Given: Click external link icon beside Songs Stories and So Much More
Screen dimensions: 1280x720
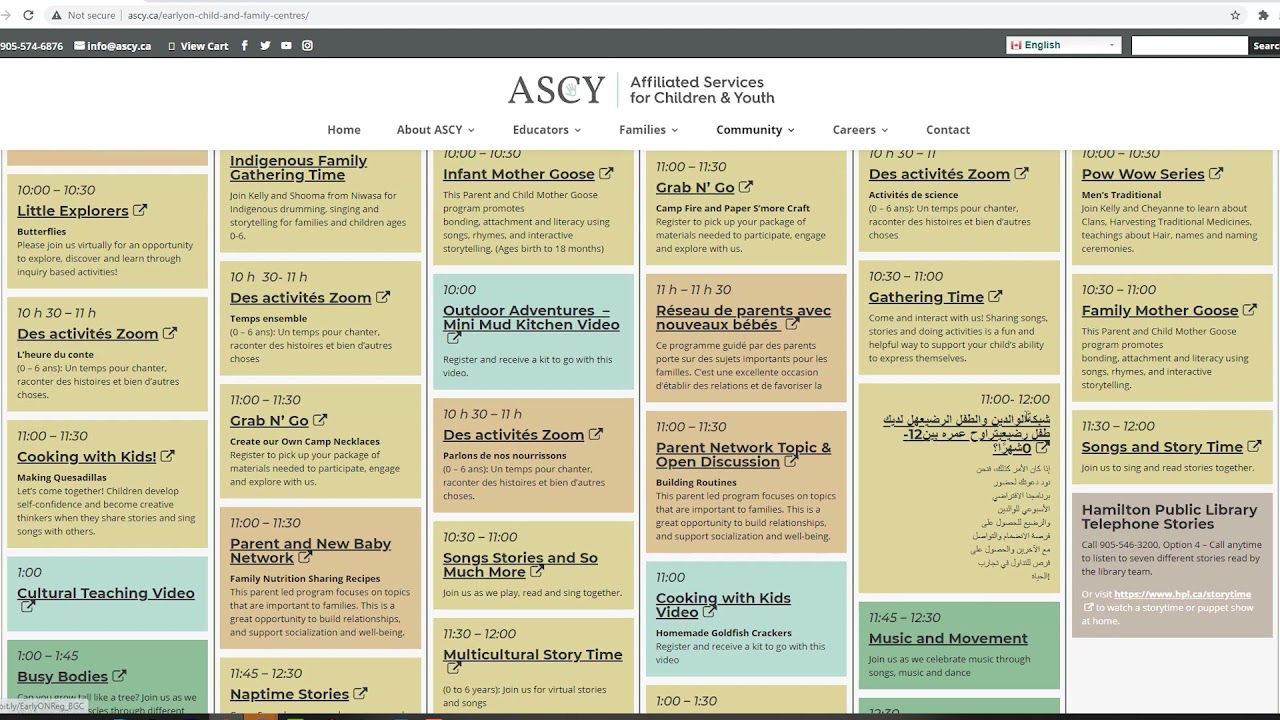Looking at the screenshot, I should point(537,571).
